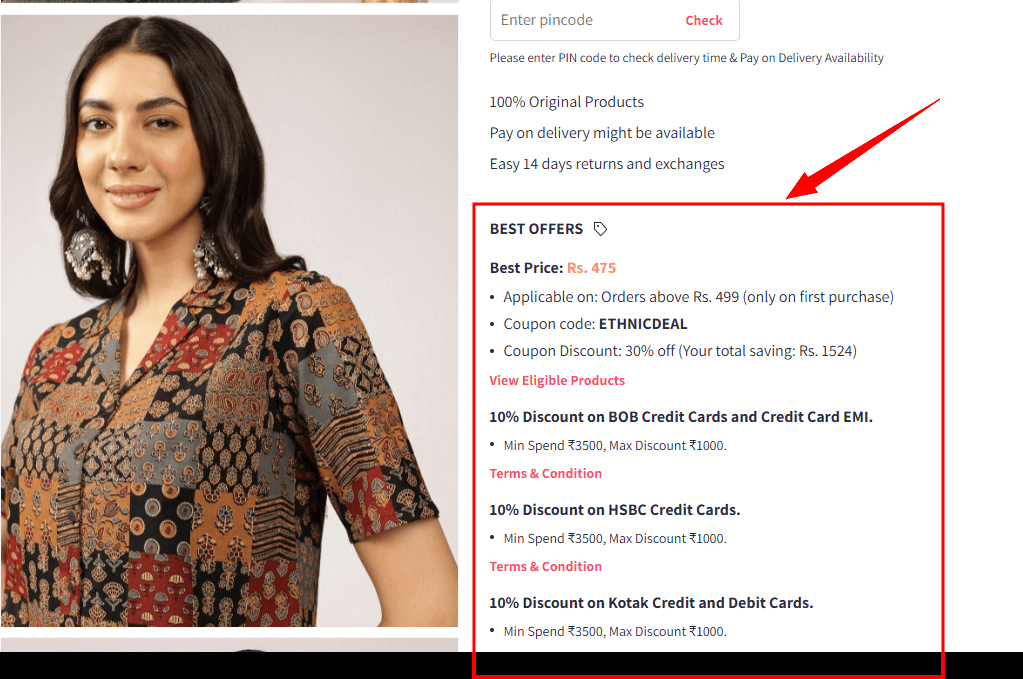Select the ETHNICDEAL coupon code text
Screen dimensions: 1023x679
(x=643, y=324)
